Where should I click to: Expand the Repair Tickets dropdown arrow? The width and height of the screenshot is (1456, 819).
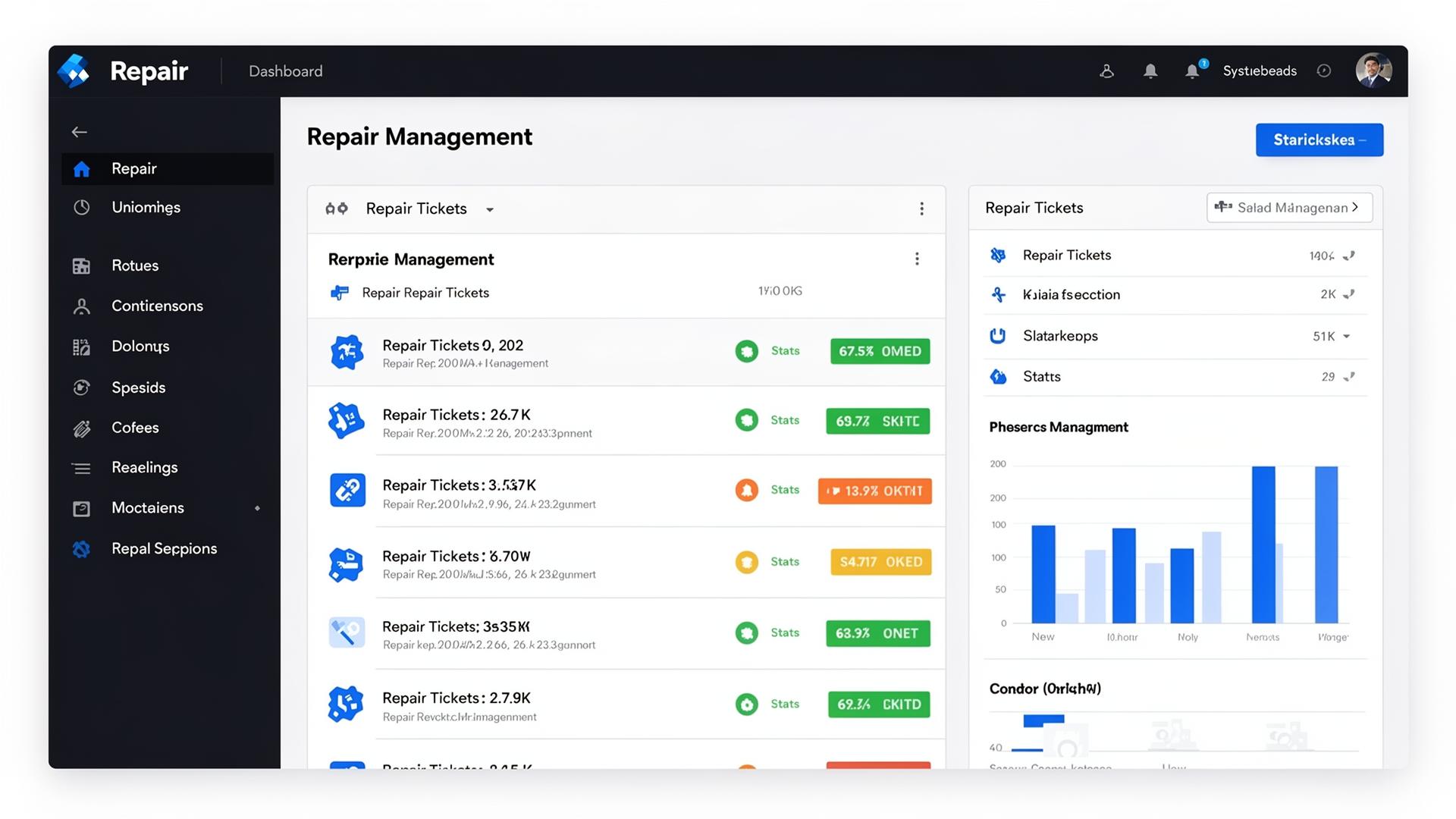tap(490, 210)
